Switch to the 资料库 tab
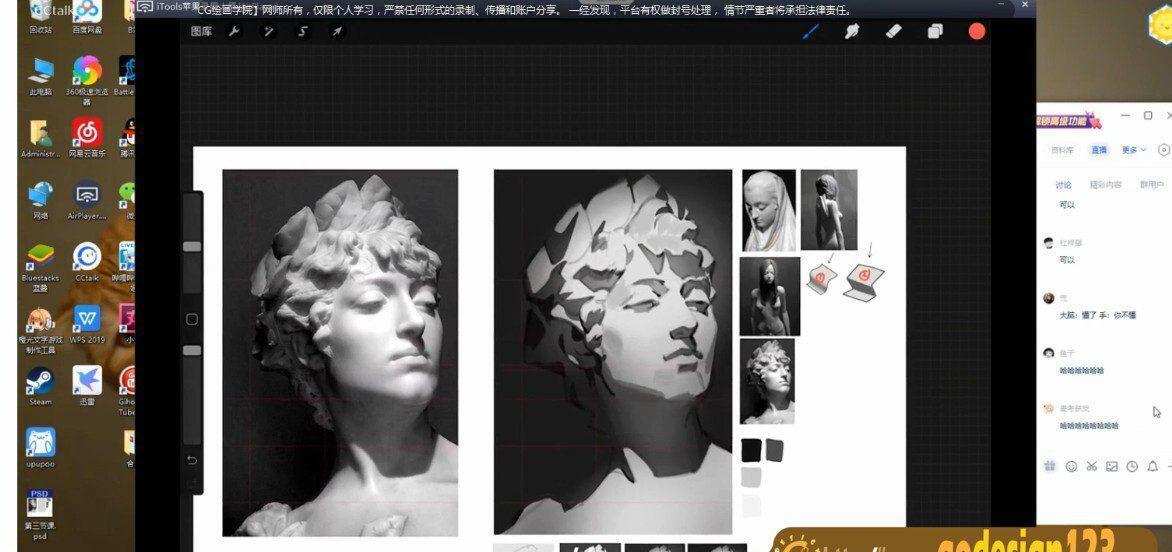 coord(1062,149)
